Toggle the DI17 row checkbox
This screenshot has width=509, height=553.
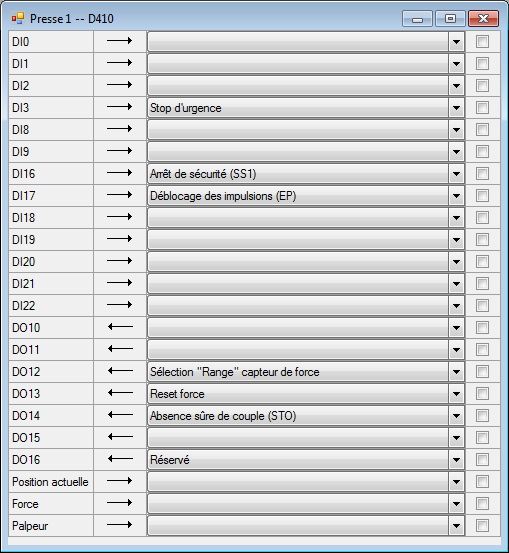pyautogui.click(x=482, y=195)
